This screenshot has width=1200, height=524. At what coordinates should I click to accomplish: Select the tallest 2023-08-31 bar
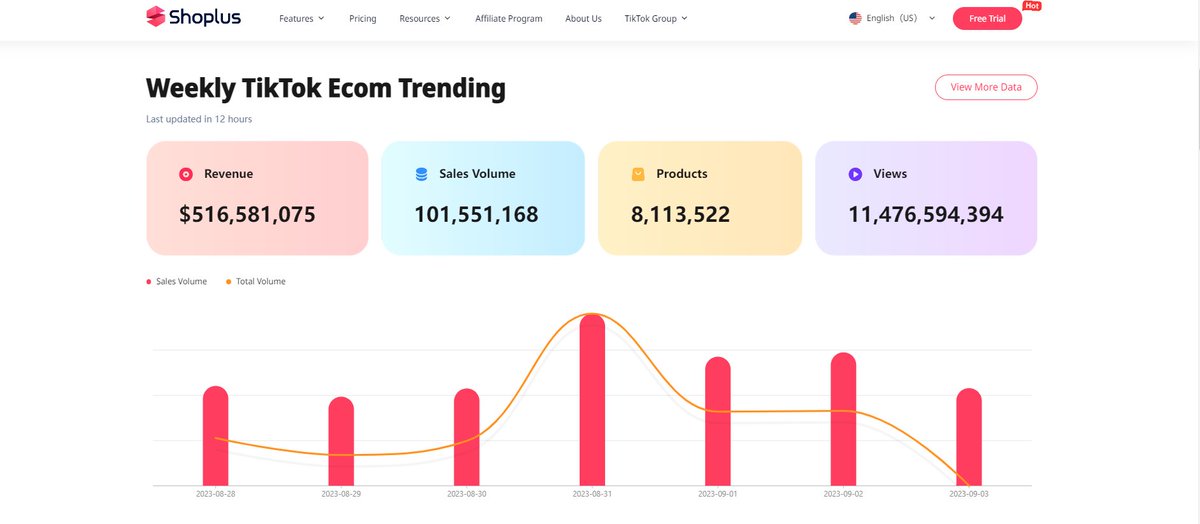[x=592, y=400]
